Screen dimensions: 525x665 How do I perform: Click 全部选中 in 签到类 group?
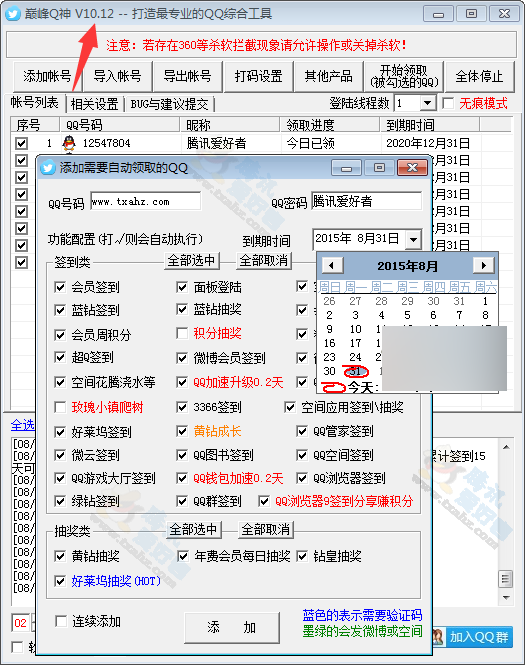pyautogui.click(x=192, y=260)
